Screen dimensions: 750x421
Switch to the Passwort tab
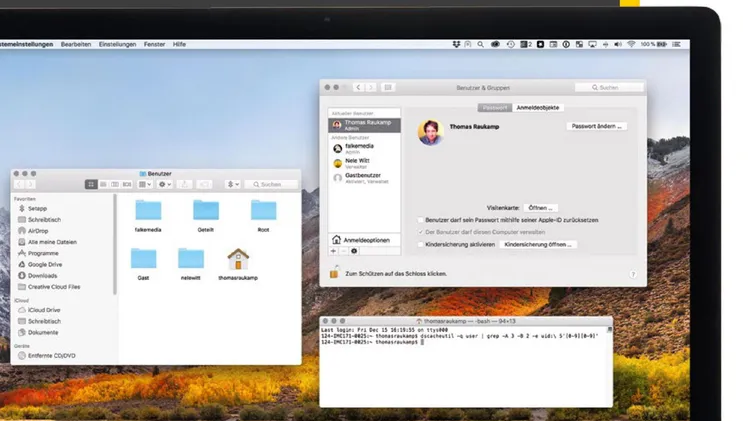pyautogui.click(x=495, y=108)
